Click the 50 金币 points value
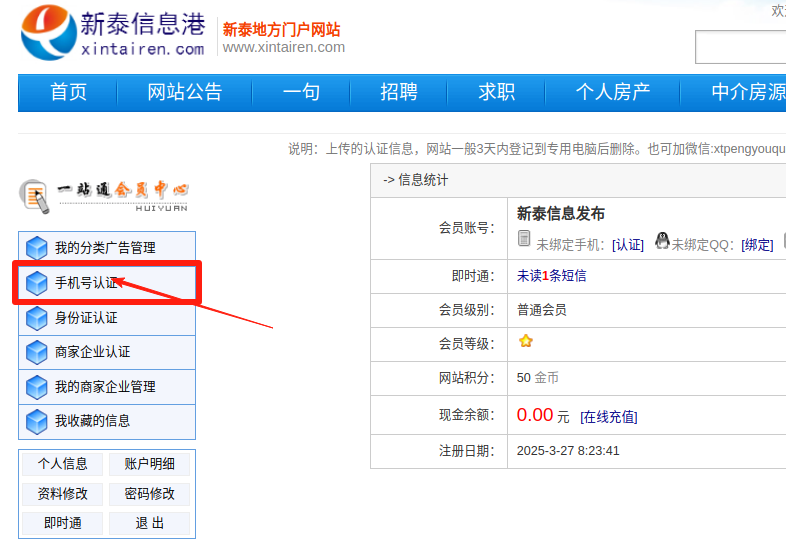Viewport: 786px width, 546px height. coord(538,378)
